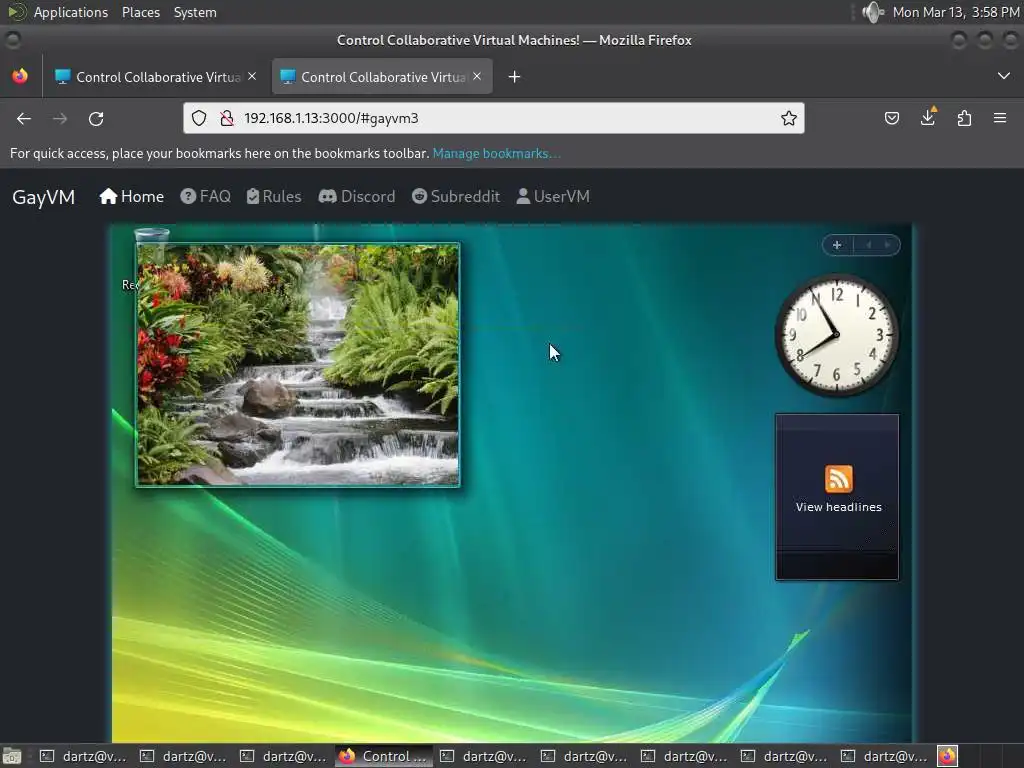Screen dimensions: 1024x768
Task: Open the Firefox hamburger application menu
Action: tap(1000, 118)
